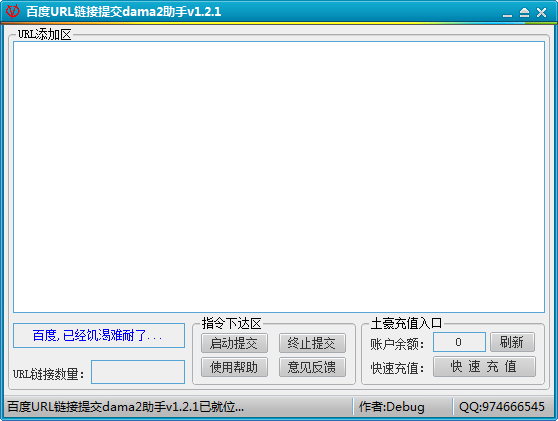
Task: Click QQ:974666545 in status bar
Action: point(502,406)
